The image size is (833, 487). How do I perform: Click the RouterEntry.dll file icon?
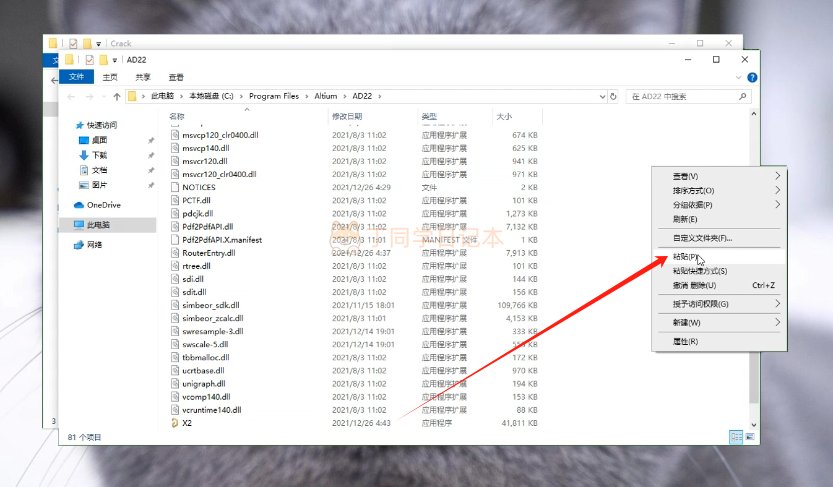click(174, 253)
